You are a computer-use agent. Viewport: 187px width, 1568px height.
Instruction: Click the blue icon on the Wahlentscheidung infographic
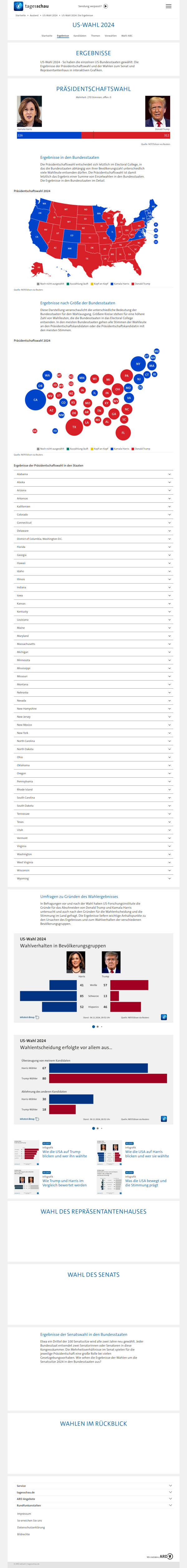163,1119
